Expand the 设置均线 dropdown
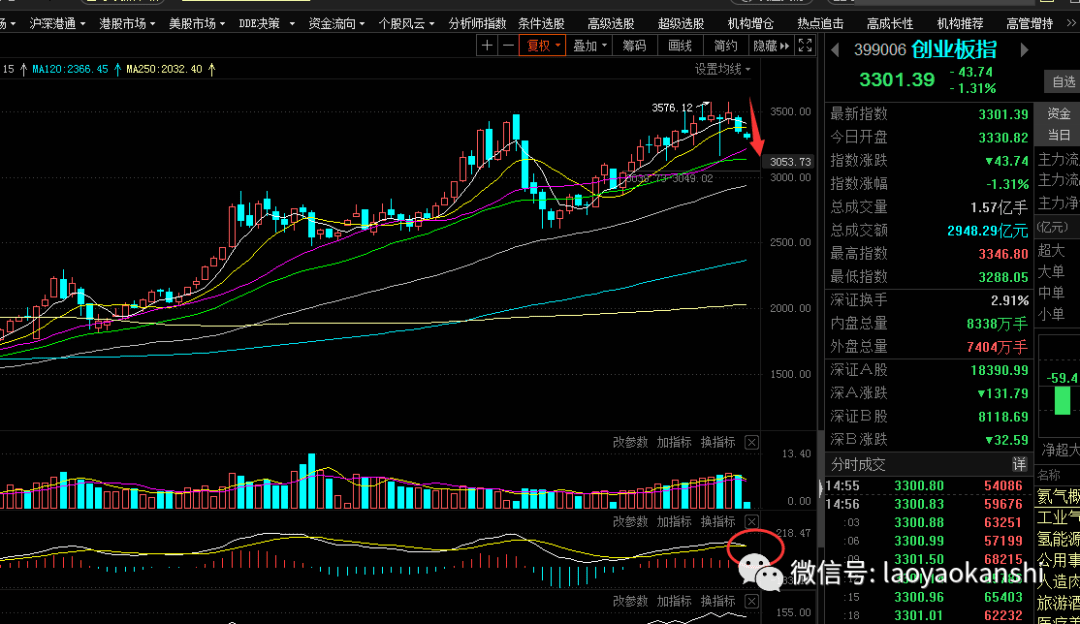The height and width of the screenshot is (624, 1080). (724, 69)
